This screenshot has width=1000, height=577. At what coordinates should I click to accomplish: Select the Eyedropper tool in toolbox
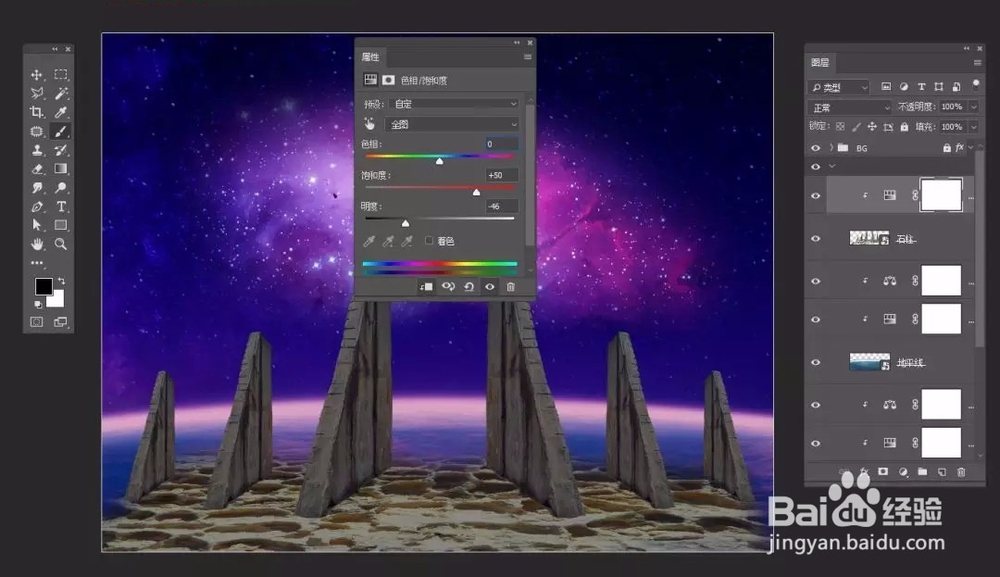click(61, 112)
